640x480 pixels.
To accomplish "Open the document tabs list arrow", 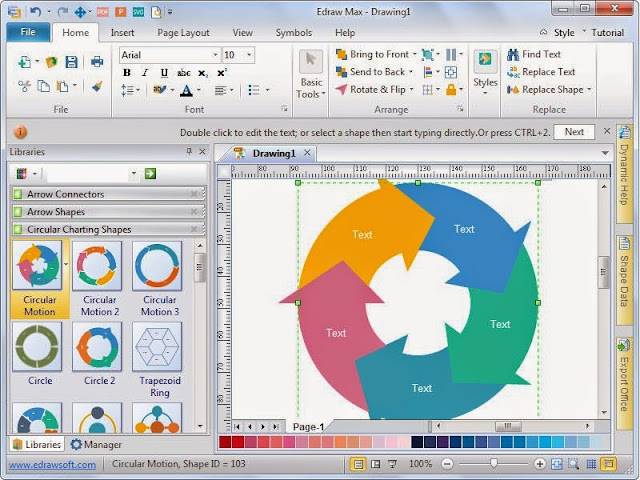I will pyautogui.click(x=605, y=153).
